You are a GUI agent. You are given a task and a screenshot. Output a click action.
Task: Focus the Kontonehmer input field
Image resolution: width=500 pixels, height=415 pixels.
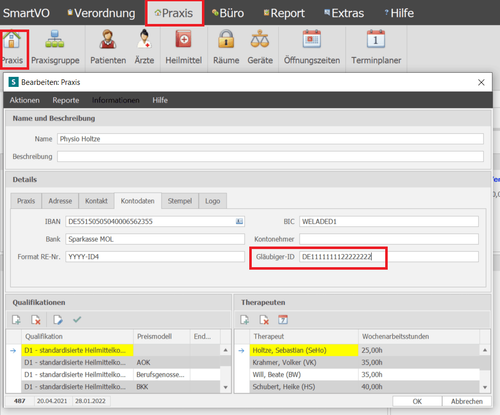(x=389, y=239)
